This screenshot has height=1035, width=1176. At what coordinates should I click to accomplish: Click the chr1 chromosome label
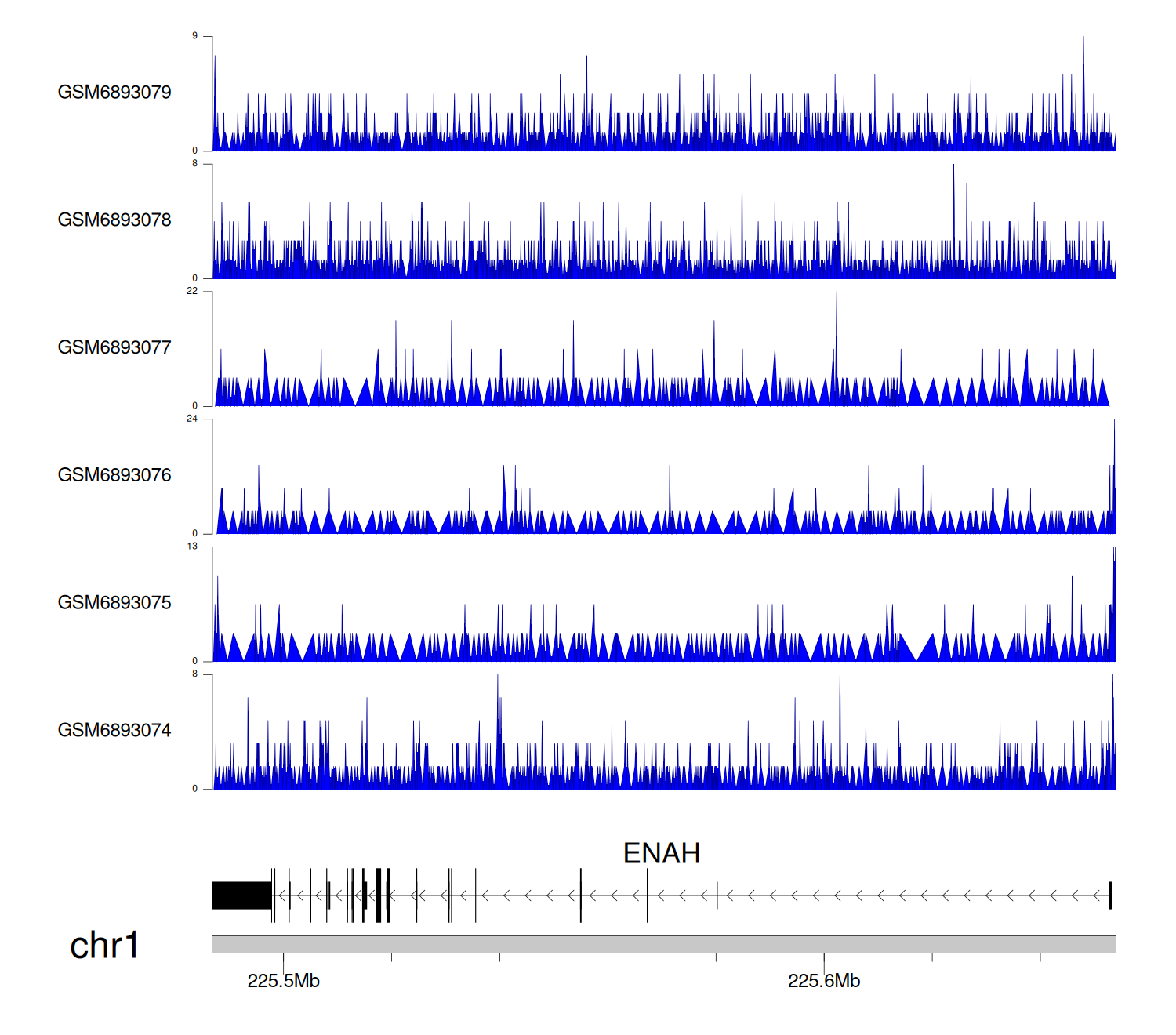(x=104, y=946)
